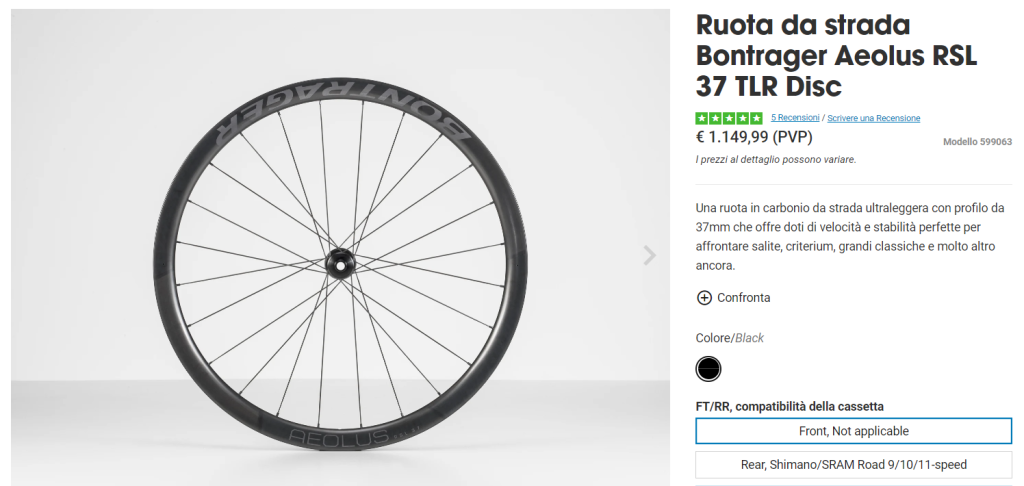Click the carbon wheel description paragraph

[849, 237]
